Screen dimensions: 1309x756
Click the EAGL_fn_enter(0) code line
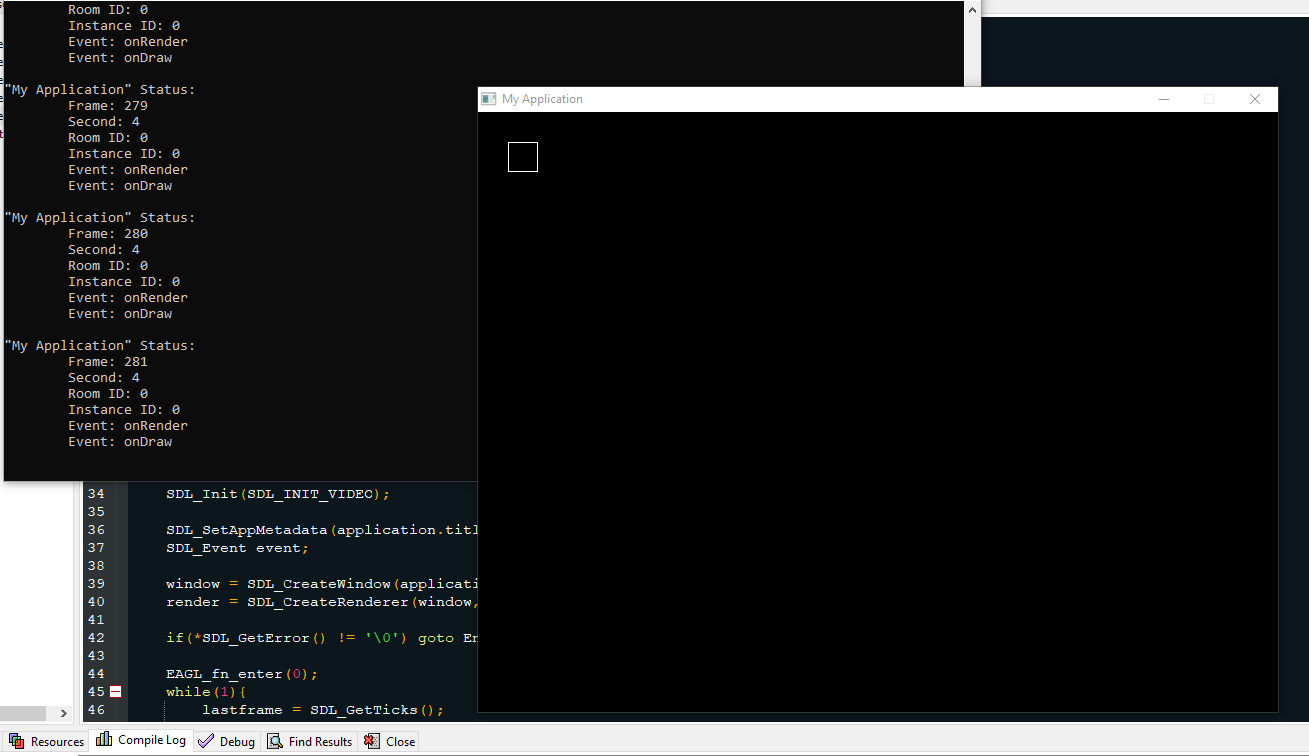tap(242, 674)
